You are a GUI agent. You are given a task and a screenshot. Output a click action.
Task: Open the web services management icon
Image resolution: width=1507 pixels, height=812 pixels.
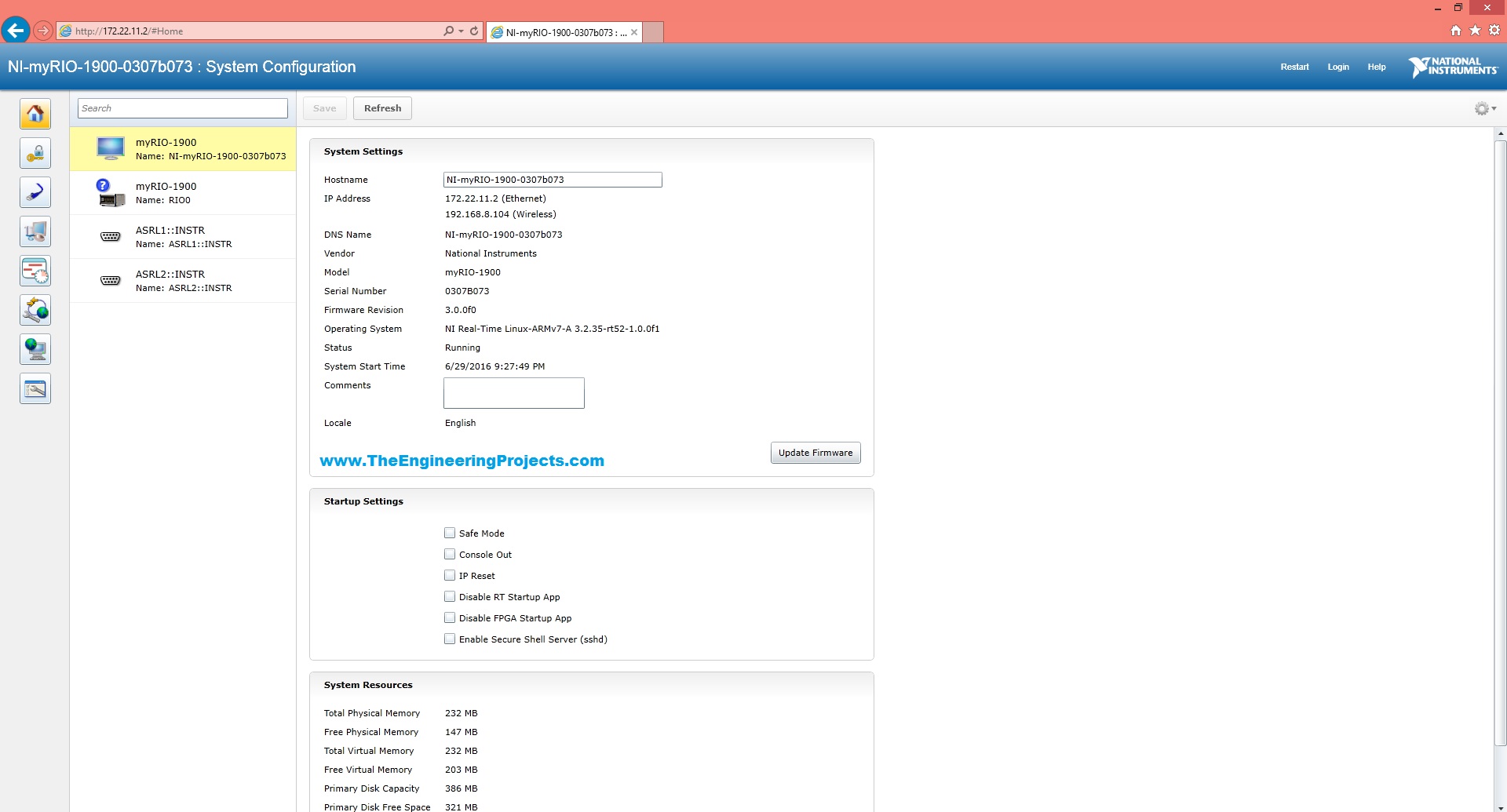(x=35, y=311)
